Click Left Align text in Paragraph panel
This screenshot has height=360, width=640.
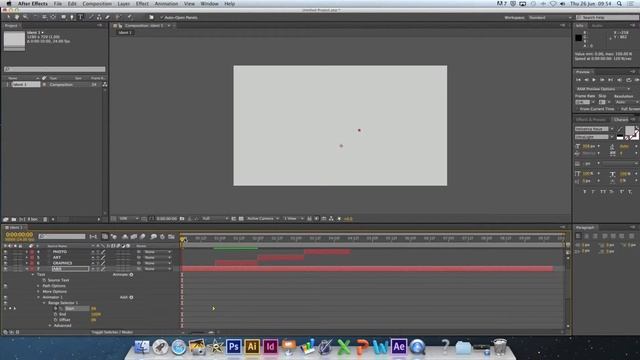click(578, 236)
